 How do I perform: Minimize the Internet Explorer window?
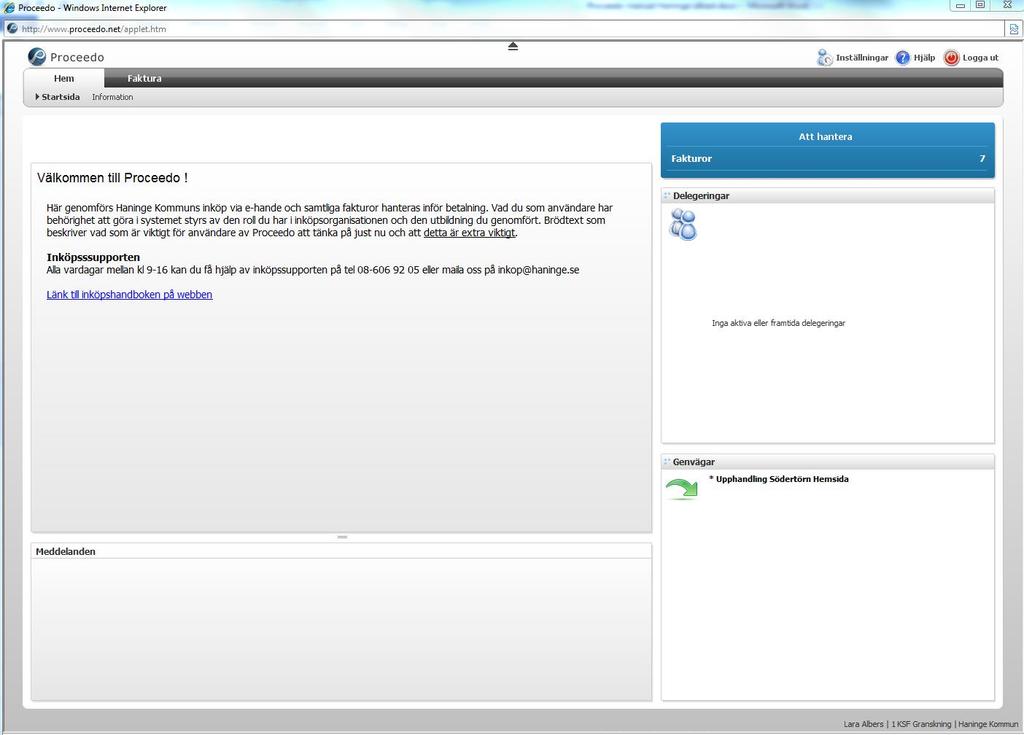[x=960, y=6]
